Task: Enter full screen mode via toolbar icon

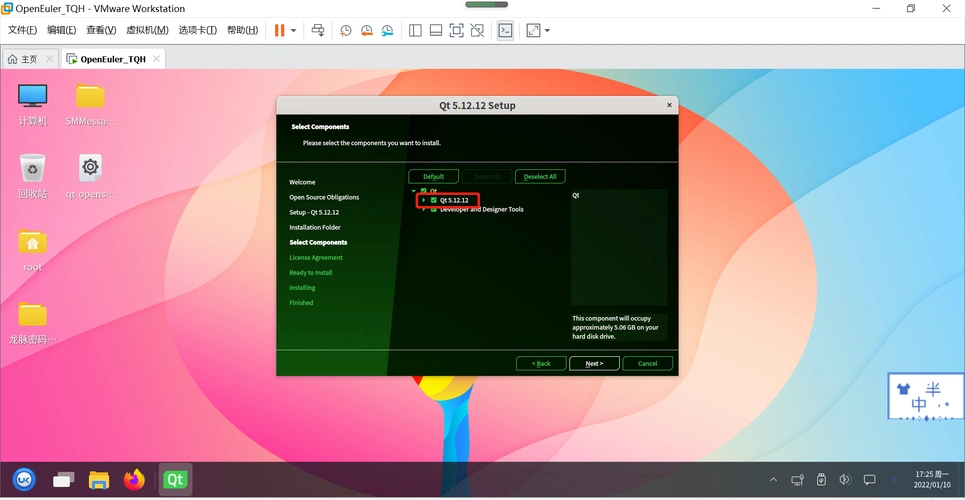Action: click(456, 30)
